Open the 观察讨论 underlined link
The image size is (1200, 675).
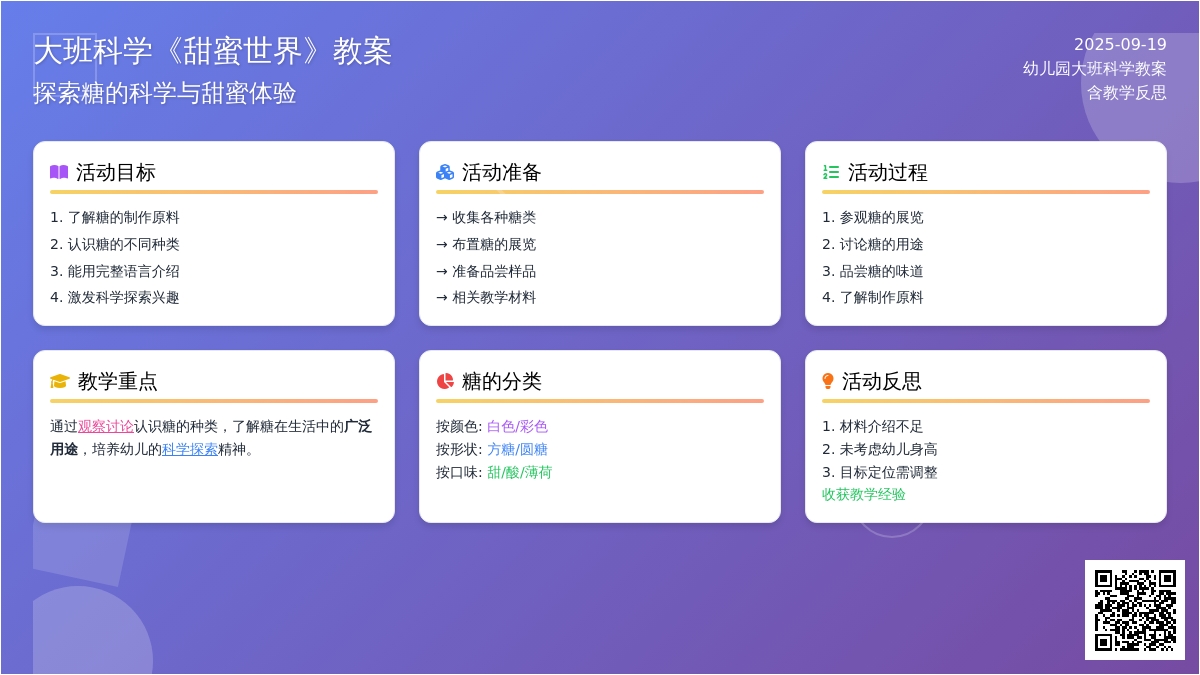pyautogui.click(x=106, y=426)
